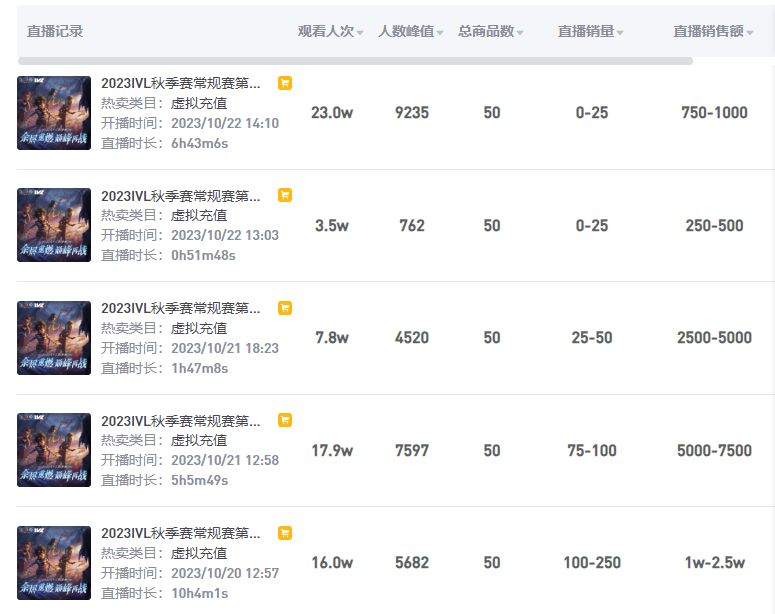Open livestream title with 6h43m6s duration
Screen dimensions: 775x614
[181, 84]
